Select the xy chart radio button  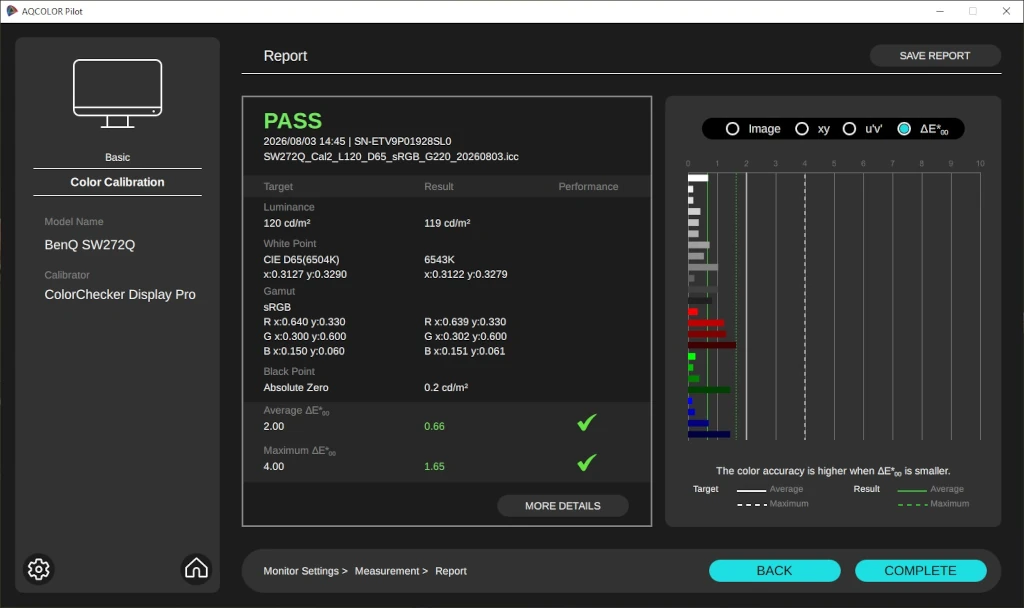802,129
